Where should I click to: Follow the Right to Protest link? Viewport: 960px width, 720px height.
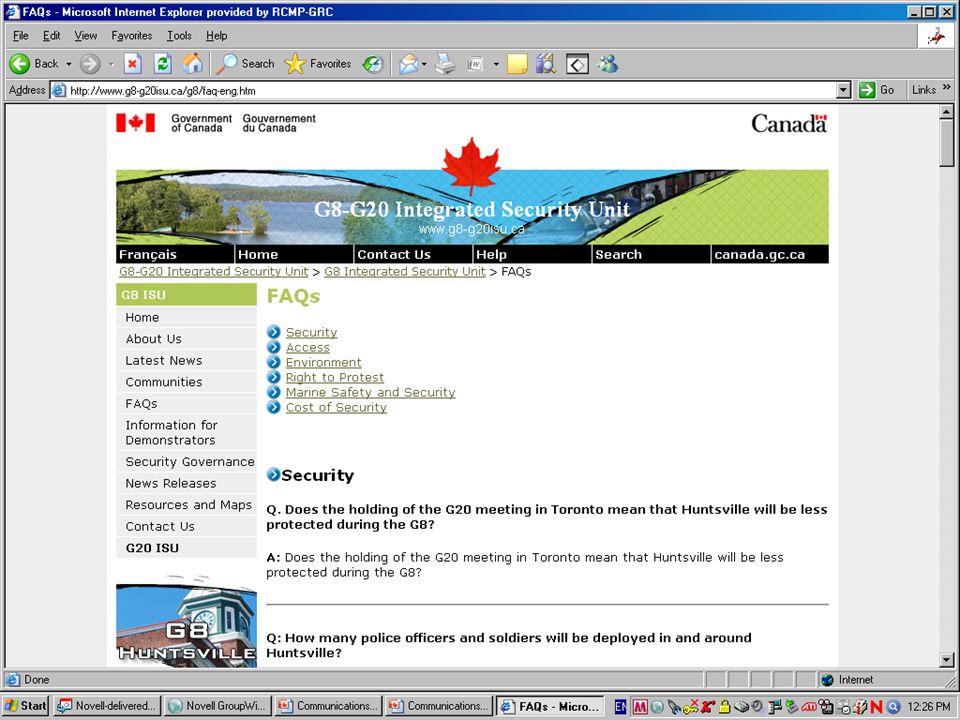(x=335, y=377)
